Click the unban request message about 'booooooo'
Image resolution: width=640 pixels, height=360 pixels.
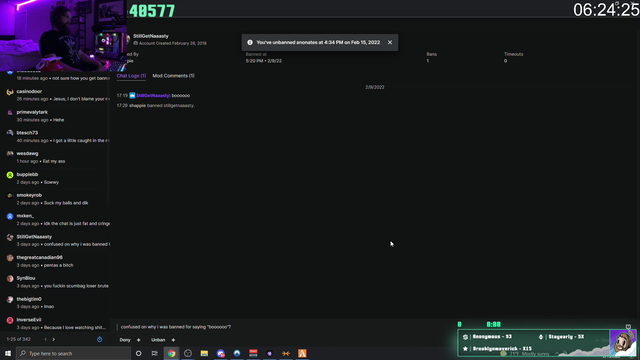click(x=176, y=327)
